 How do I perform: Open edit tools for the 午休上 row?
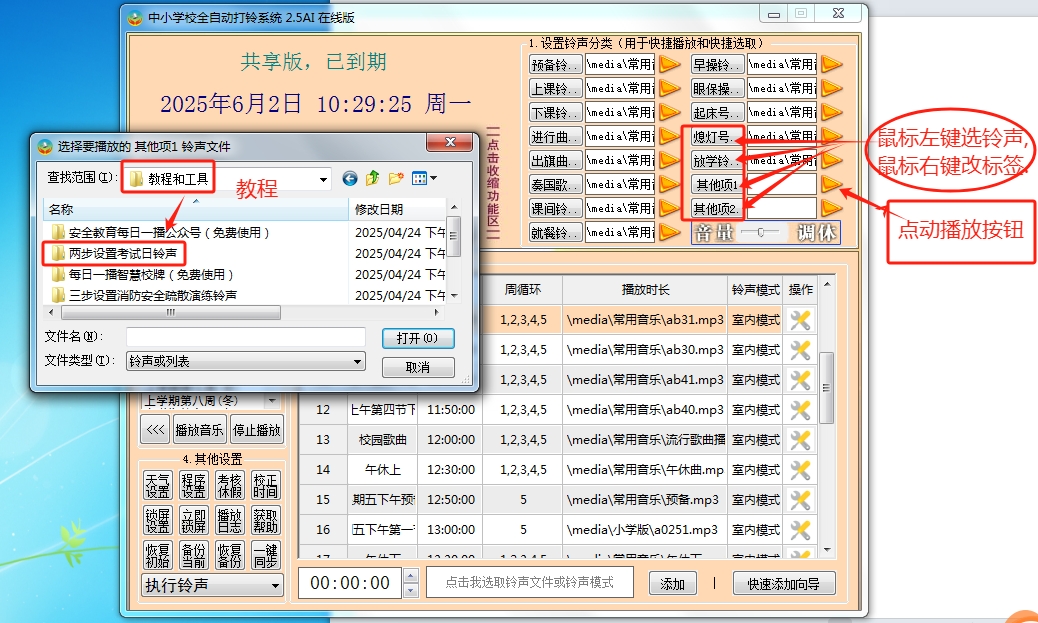800,469
